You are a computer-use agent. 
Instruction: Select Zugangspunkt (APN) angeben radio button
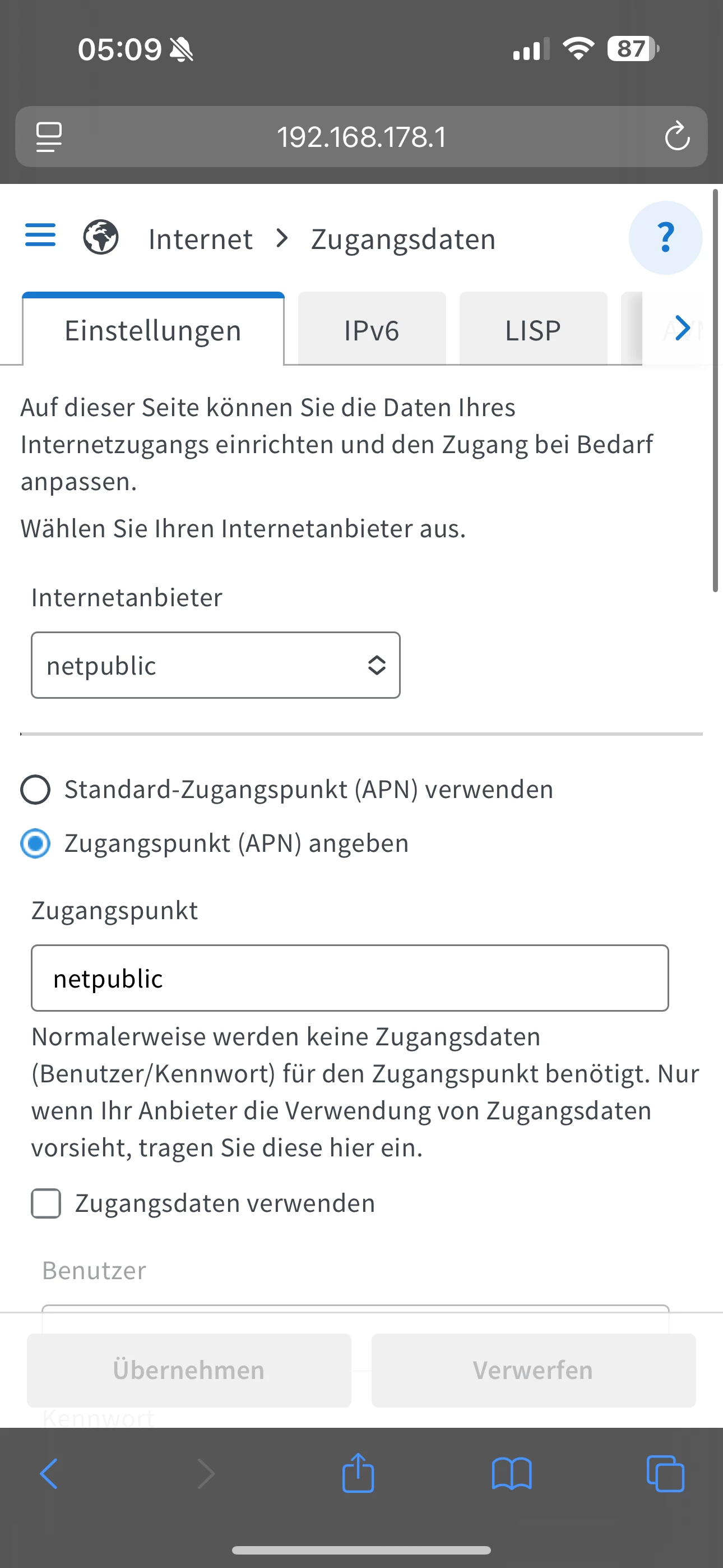[35, 843]
